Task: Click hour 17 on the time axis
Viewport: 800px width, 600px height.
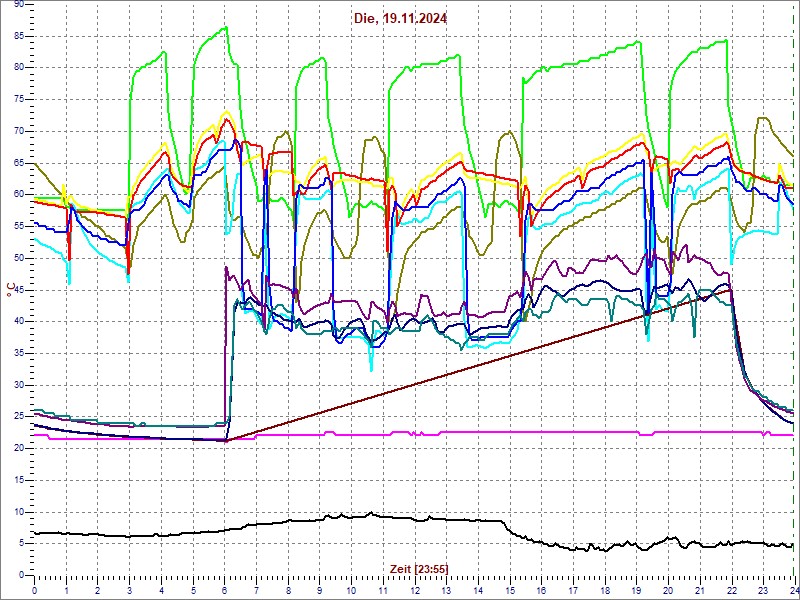Action: [573, 590]
